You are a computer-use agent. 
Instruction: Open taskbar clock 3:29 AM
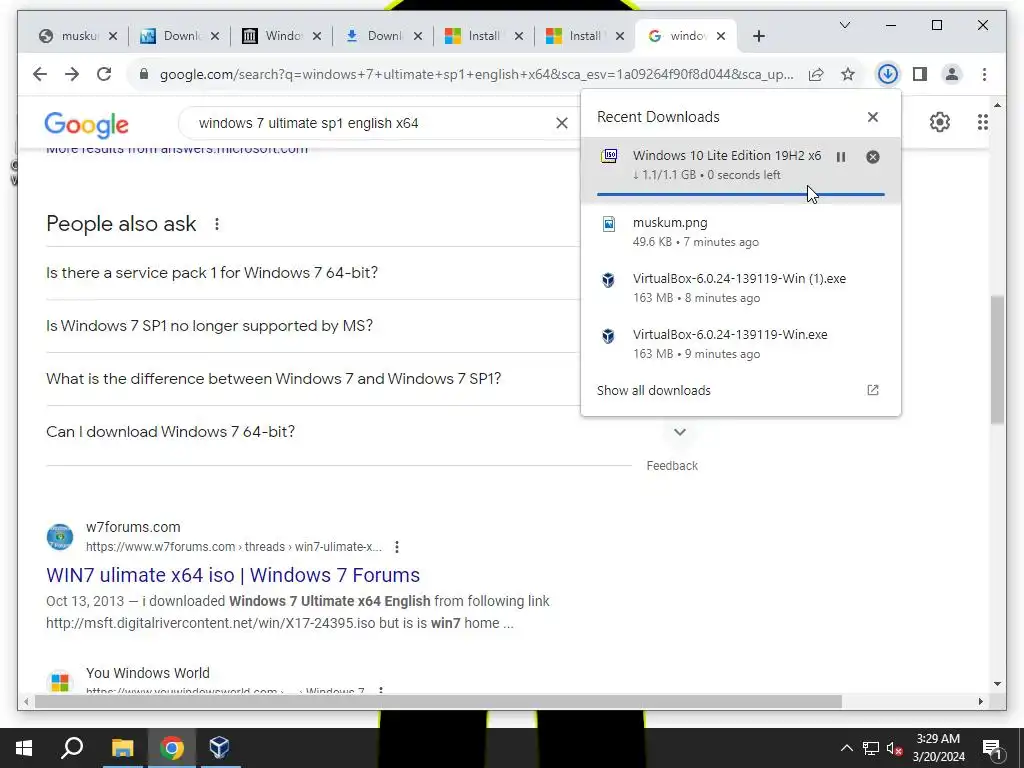[x=938, y=748]
